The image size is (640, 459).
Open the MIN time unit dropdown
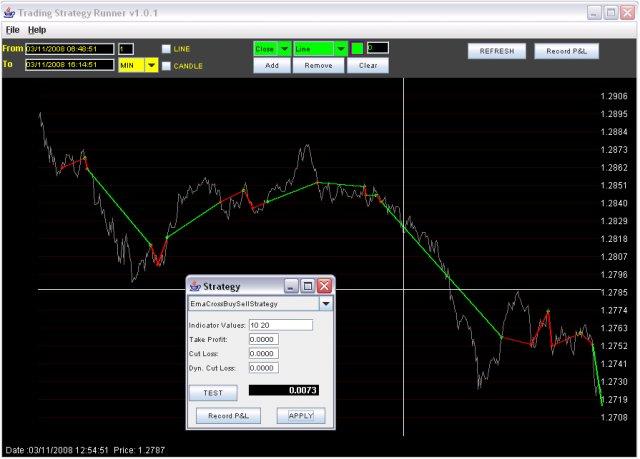click(x=152, y=65)
